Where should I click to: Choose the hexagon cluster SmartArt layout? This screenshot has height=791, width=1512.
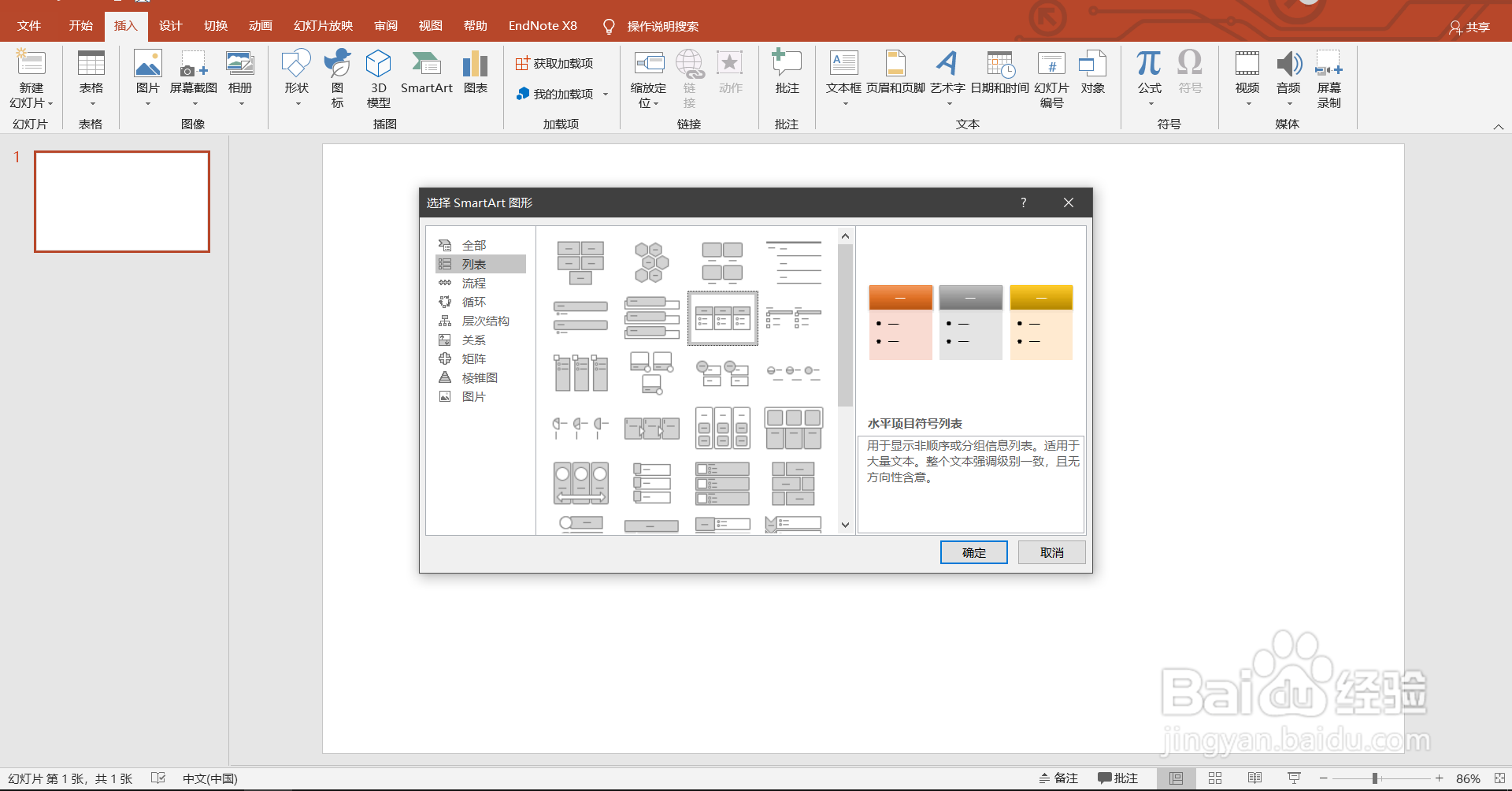pos(651,262)
